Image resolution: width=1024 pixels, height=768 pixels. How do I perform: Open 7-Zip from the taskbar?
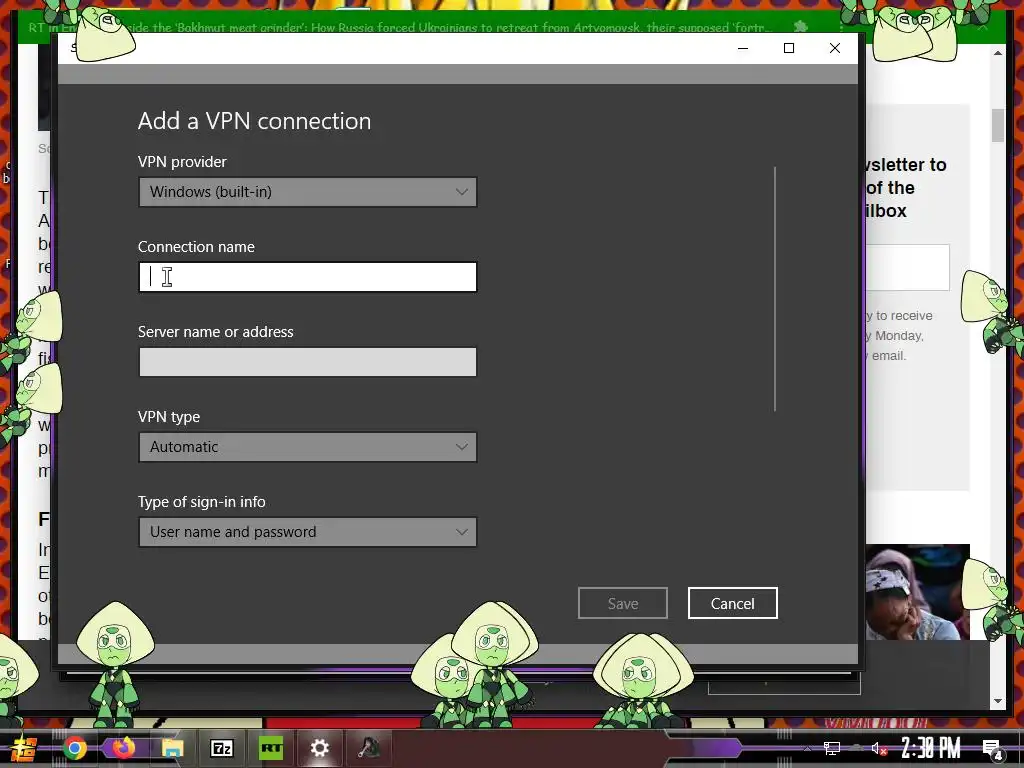point(221,748)
